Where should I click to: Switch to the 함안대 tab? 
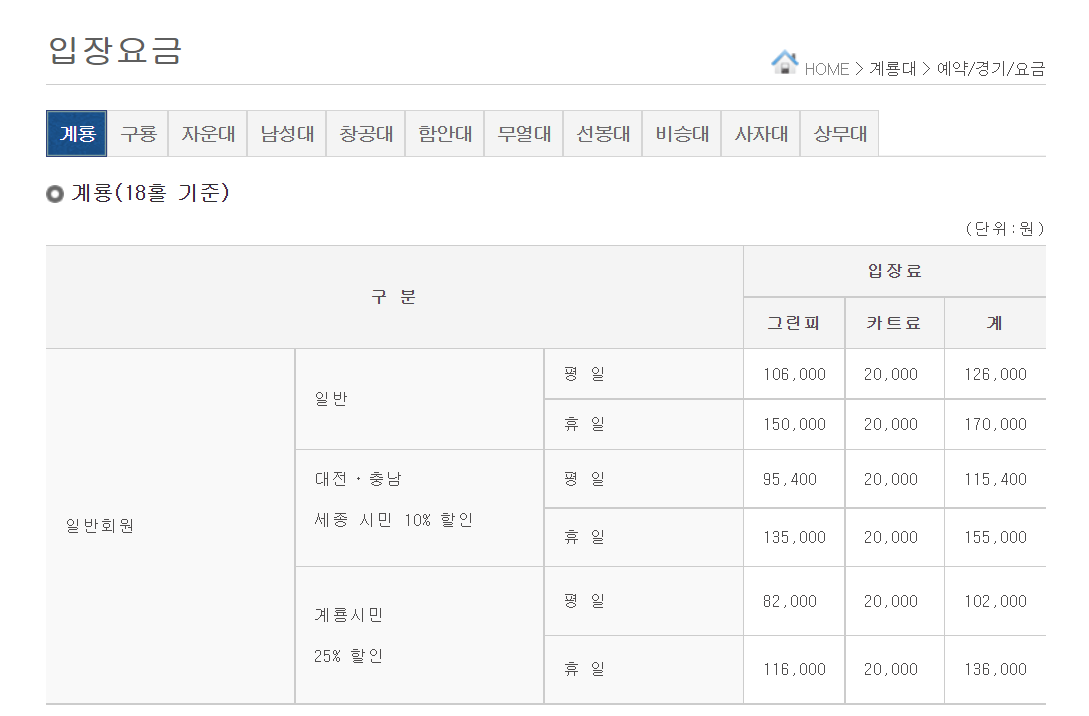pyautogui.click(x=444, y=133)
